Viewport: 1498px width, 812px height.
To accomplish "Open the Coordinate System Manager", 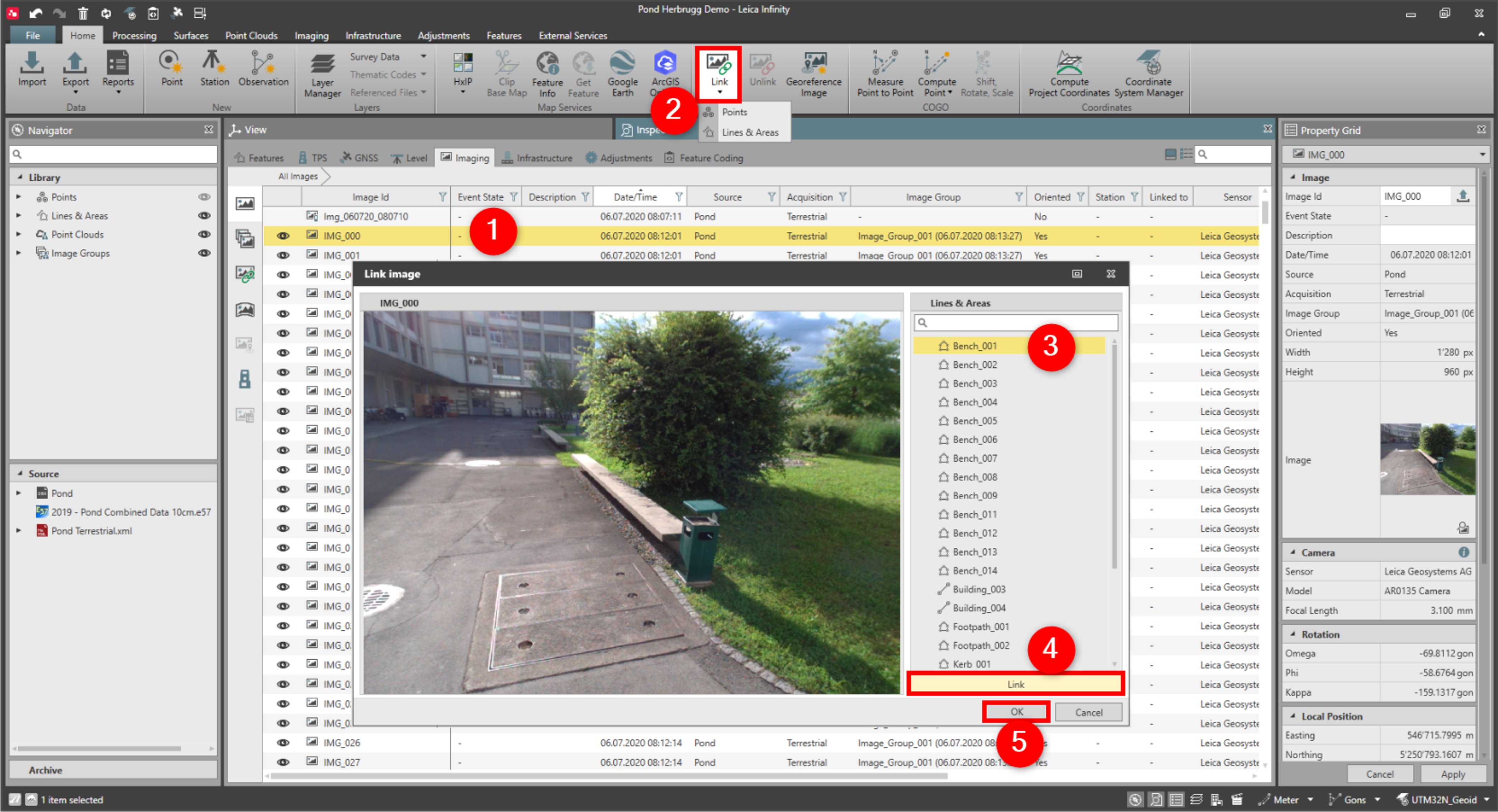I will 1148,74.
